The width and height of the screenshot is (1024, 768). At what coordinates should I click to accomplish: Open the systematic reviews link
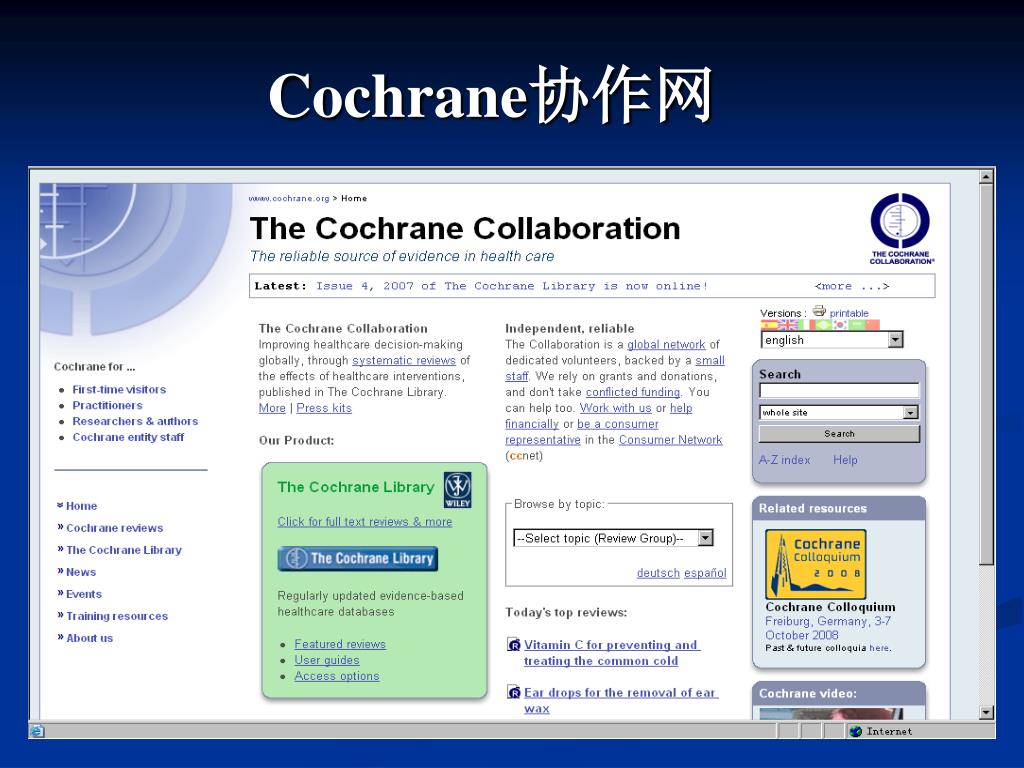click(404, 360)
